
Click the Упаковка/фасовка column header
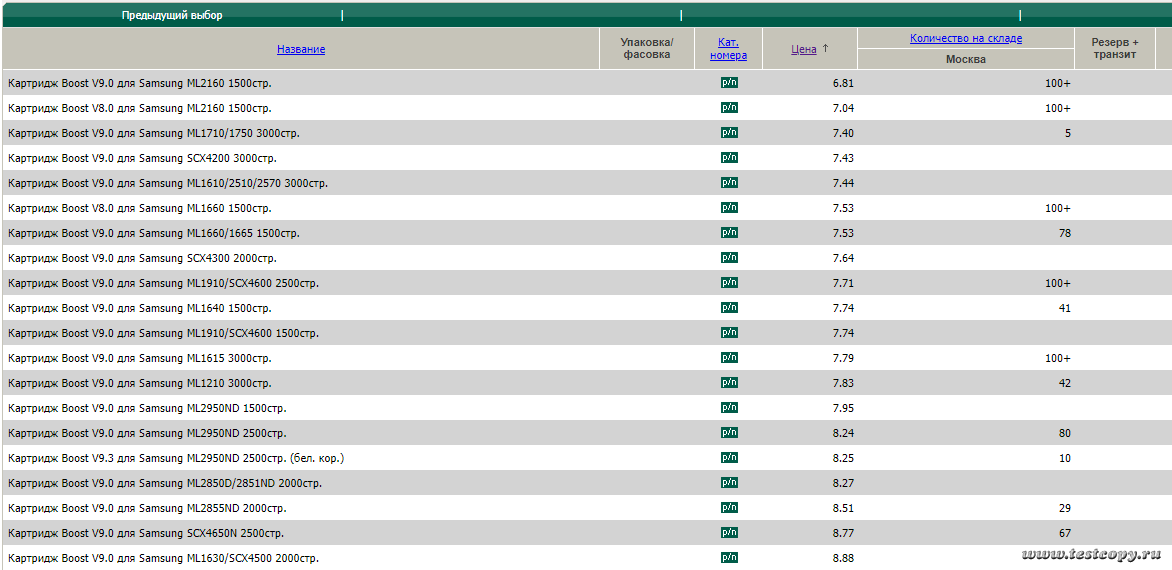click(647, 49)
